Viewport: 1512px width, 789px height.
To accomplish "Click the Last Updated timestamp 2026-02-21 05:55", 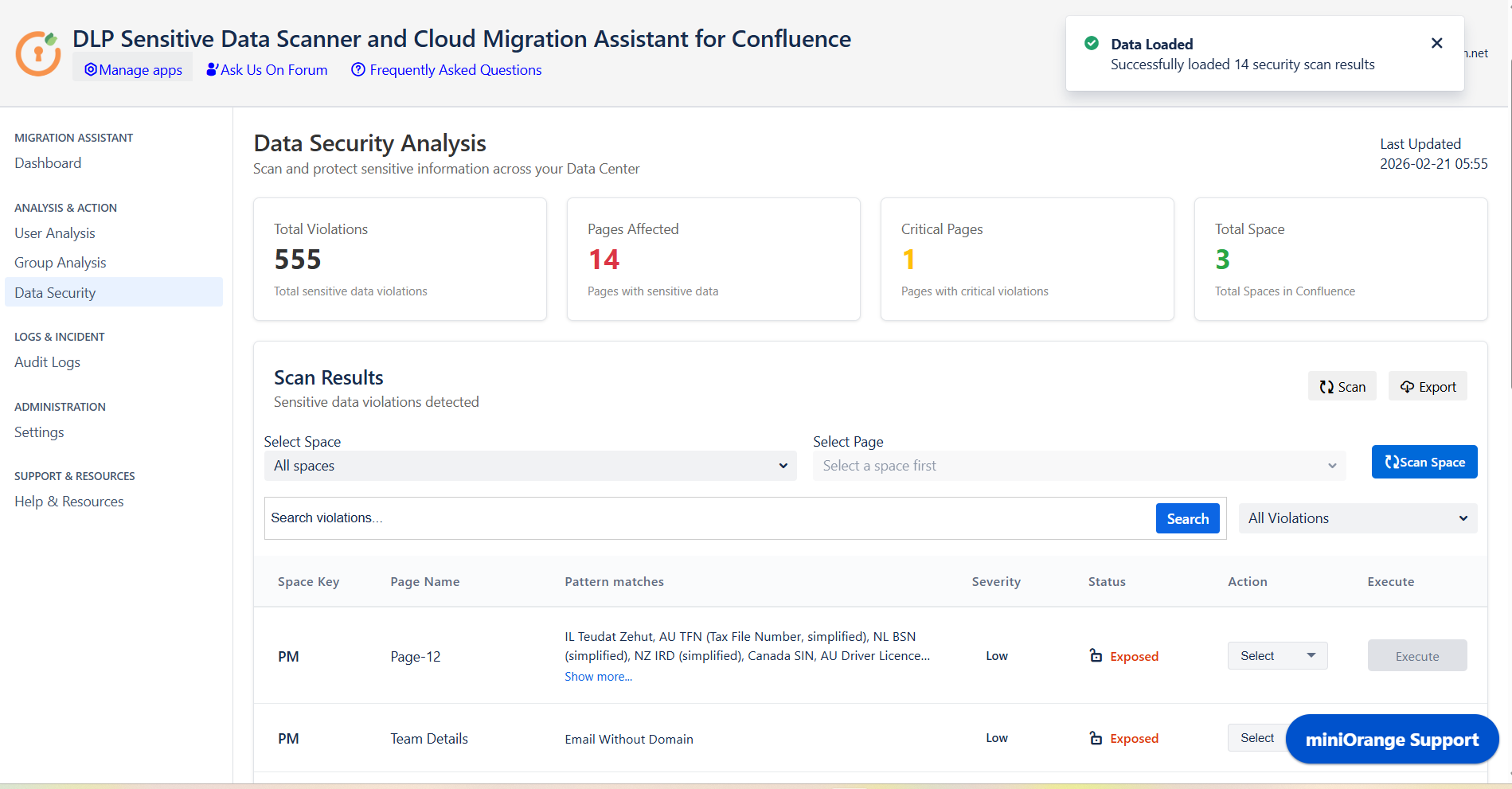I will coord(1434,164).
